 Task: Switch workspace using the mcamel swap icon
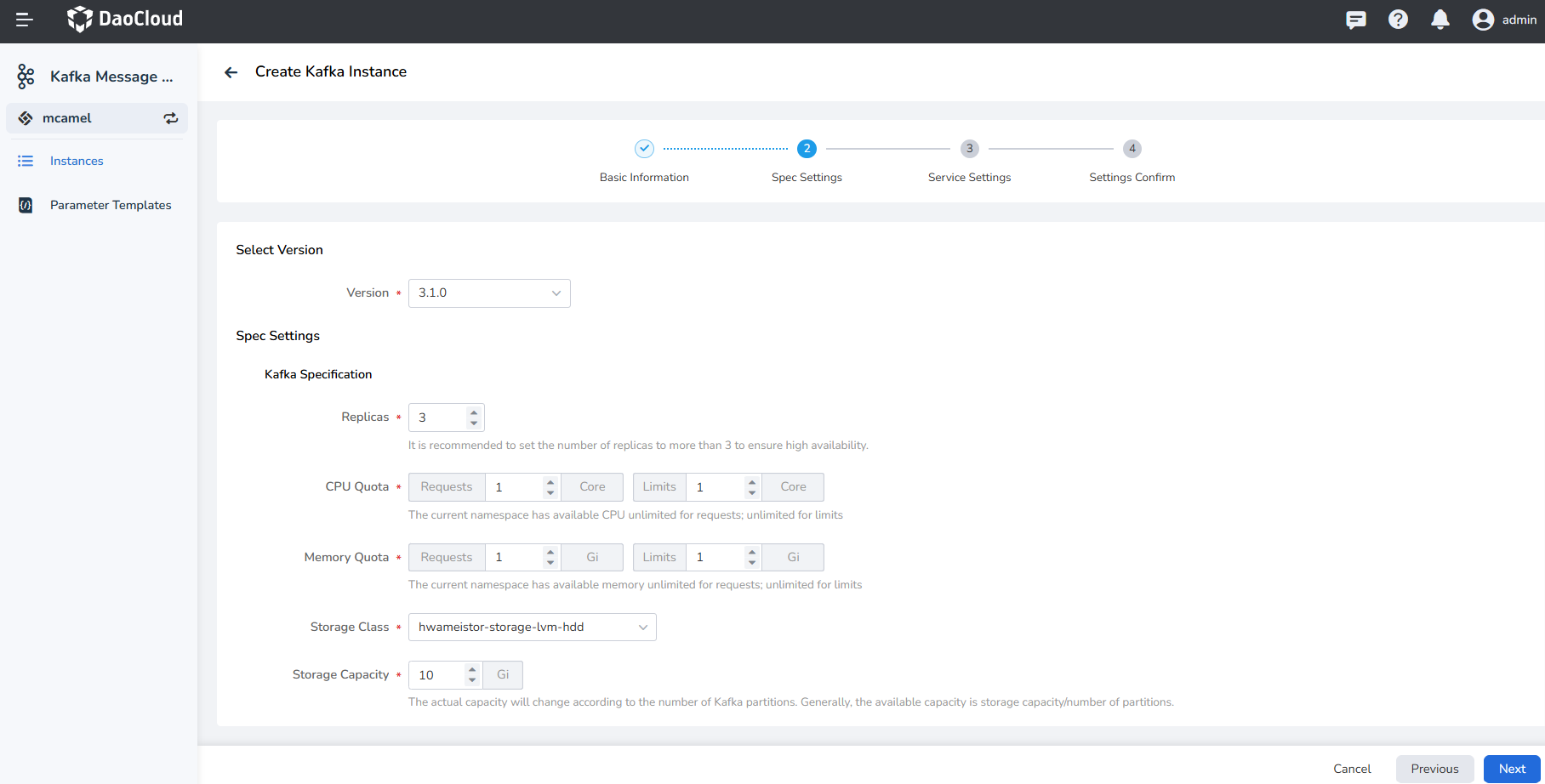pyautogui.click(x=171, y=118)
